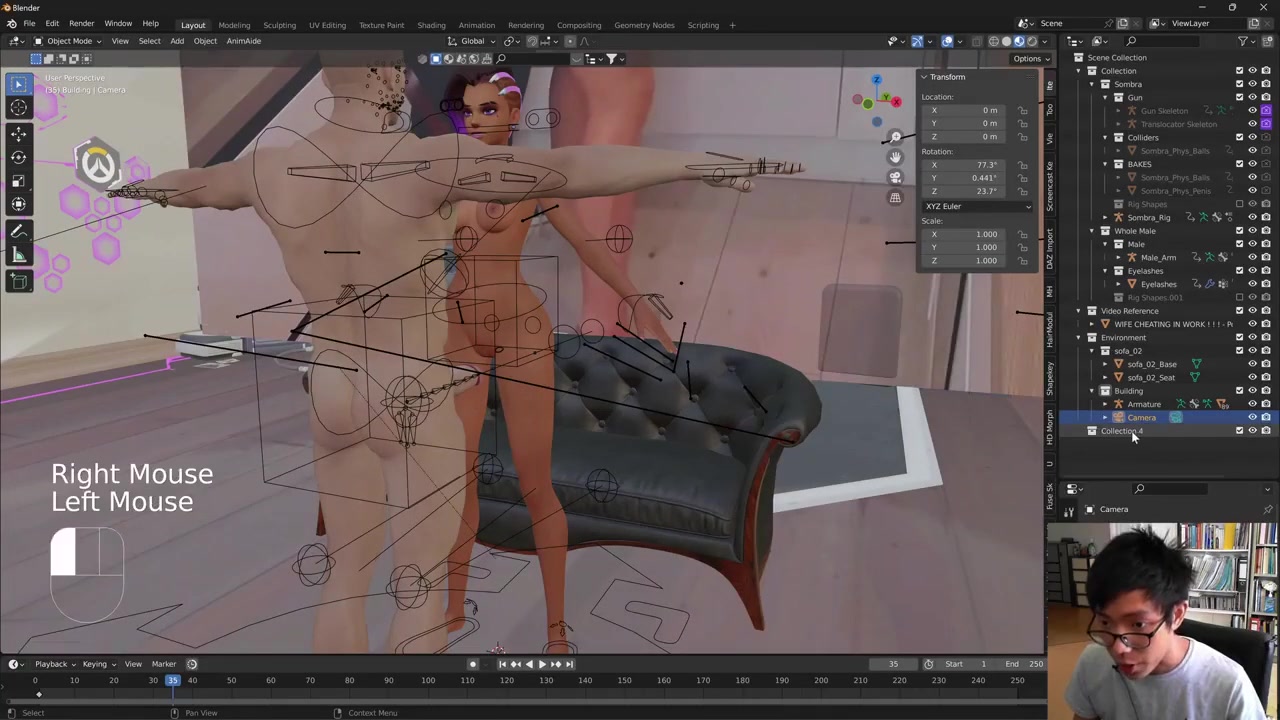Uncheck the Sombra collection checkbox in the outliner

tap(1239, 84)
